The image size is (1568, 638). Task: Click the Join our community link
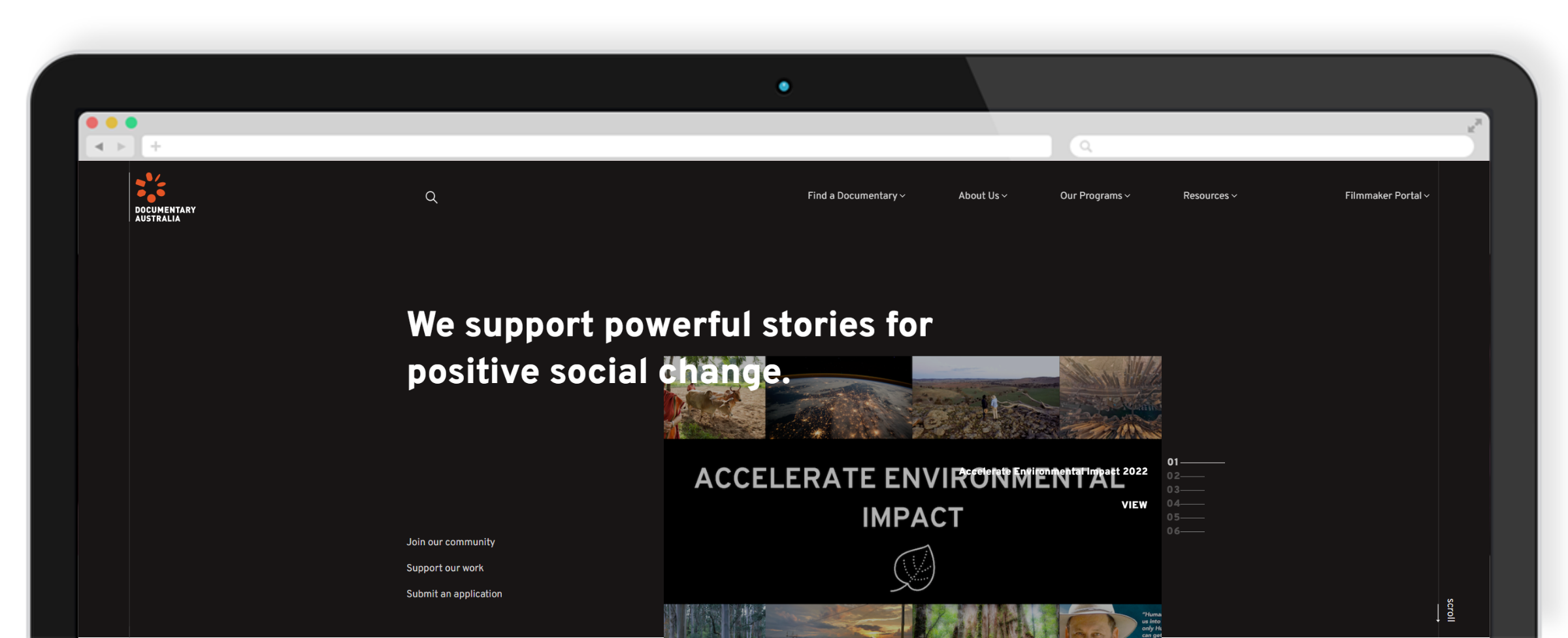click(451, 542)
